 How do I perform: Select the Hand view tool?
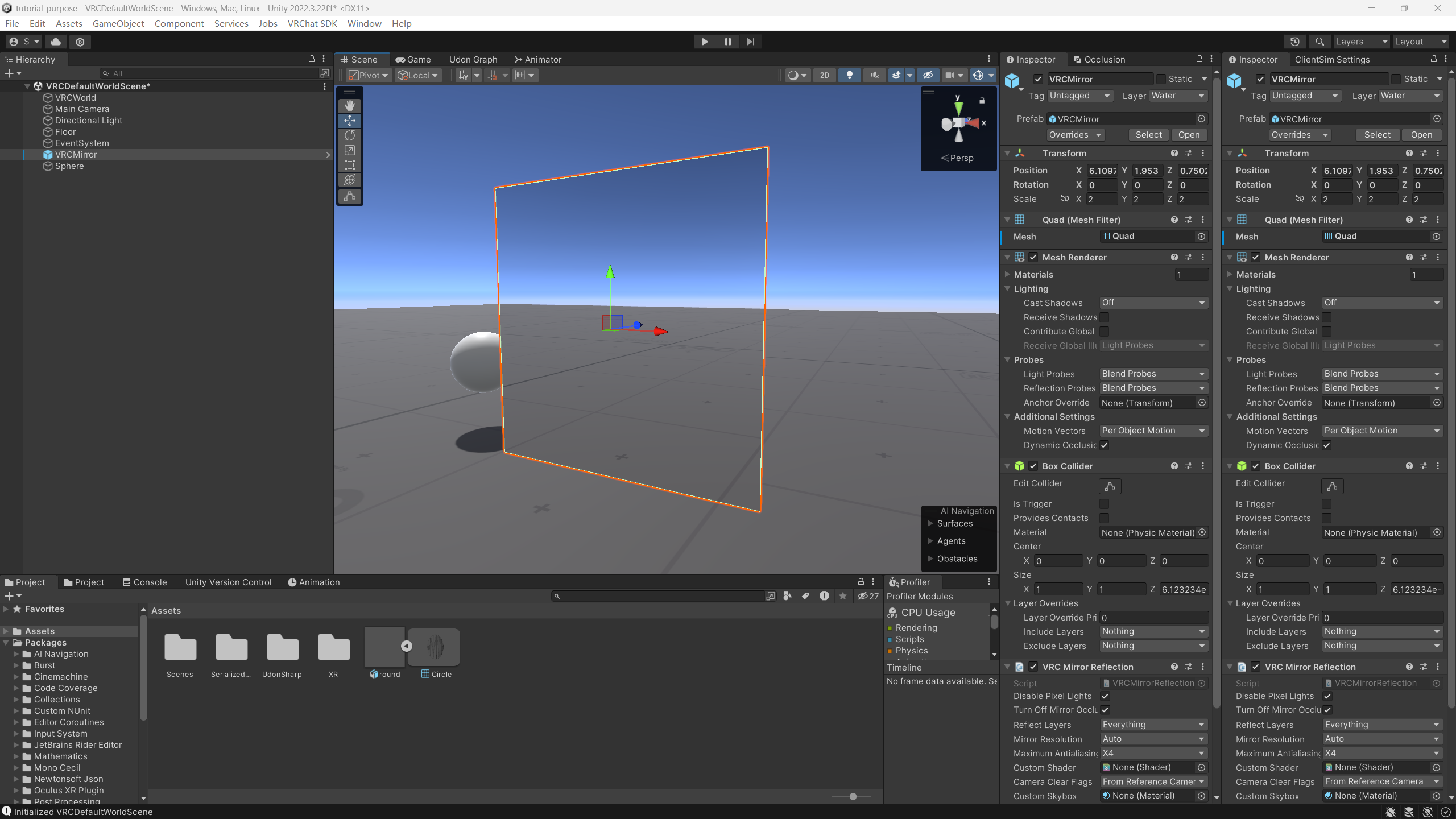click(350, 106)
